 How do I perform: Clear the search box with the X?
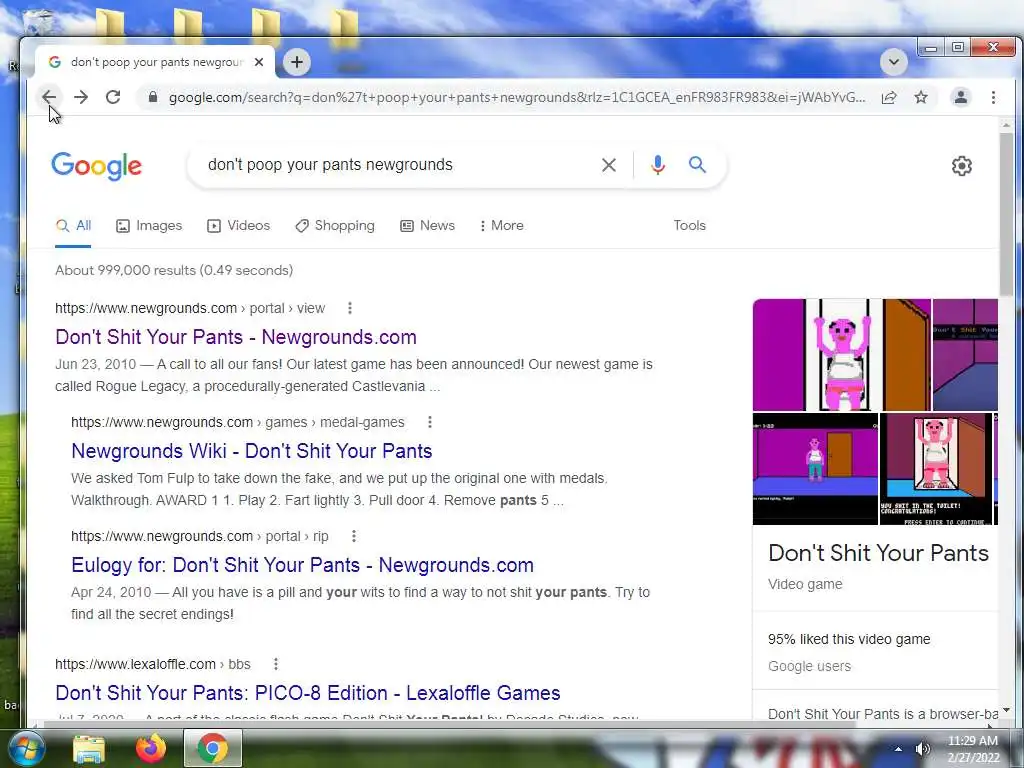[x=609, y=165]
